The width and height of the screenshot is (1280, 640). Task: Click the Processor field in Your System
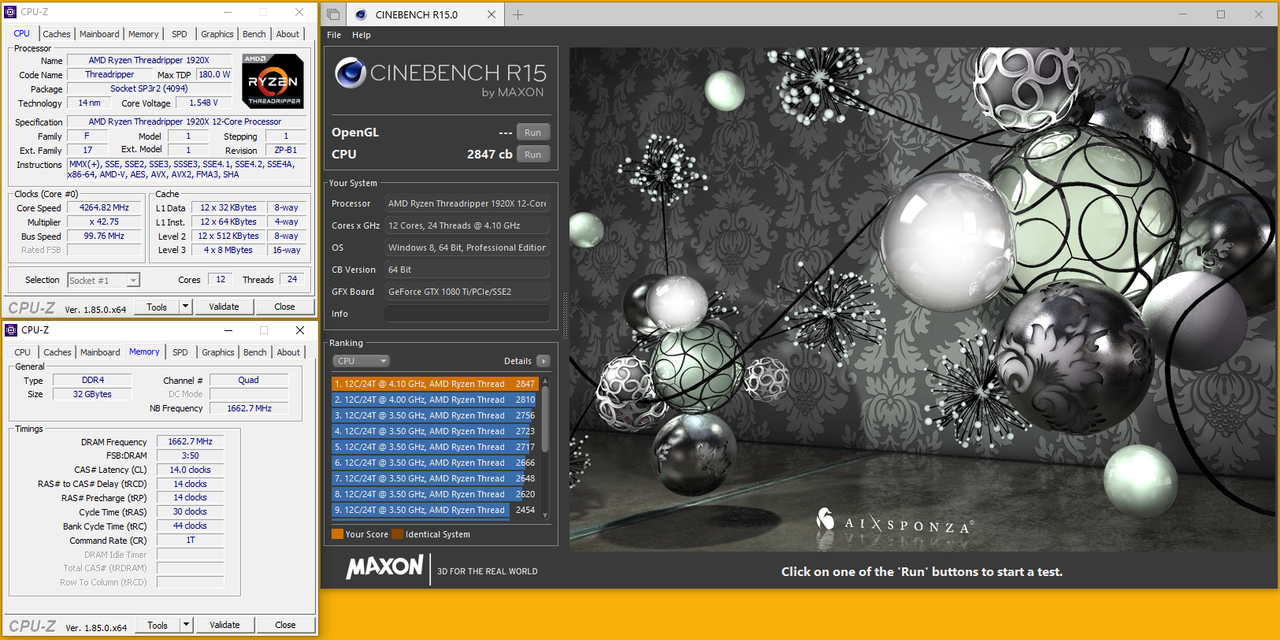point(467,204)
